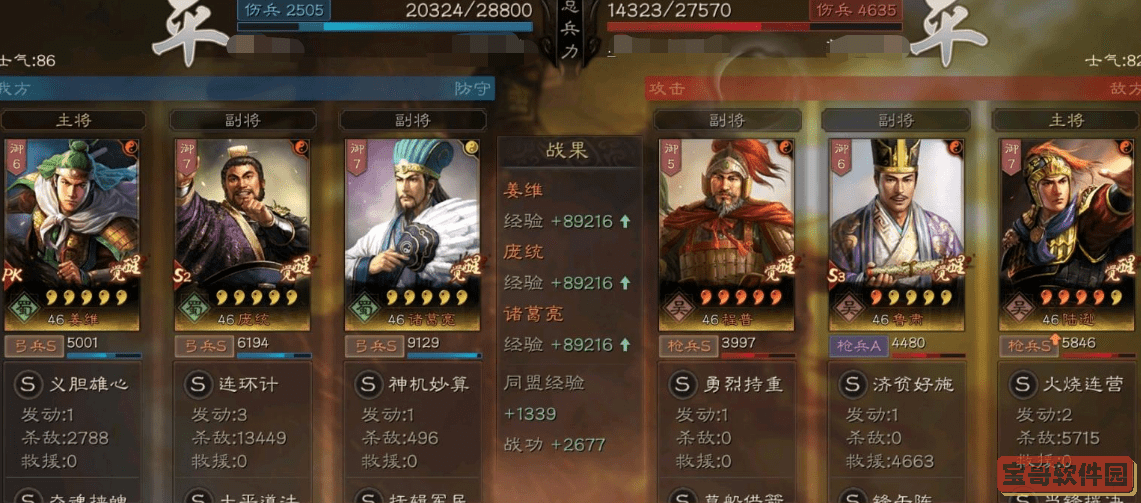Select the 副将 label above Cheng Pu (程普)
The height and width of the screenshot is (503, 1141).
pyautogui.click(x=727, y=120)
